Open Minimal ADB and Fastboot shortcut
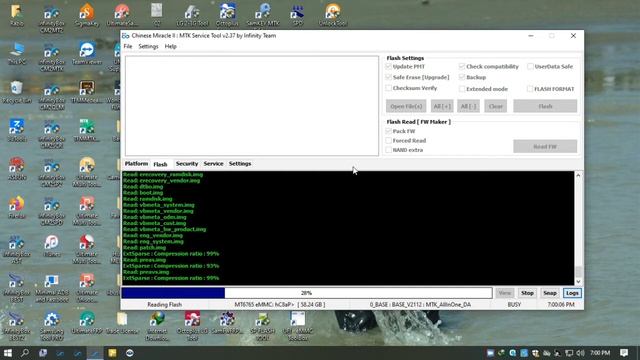 click(51, 288)
